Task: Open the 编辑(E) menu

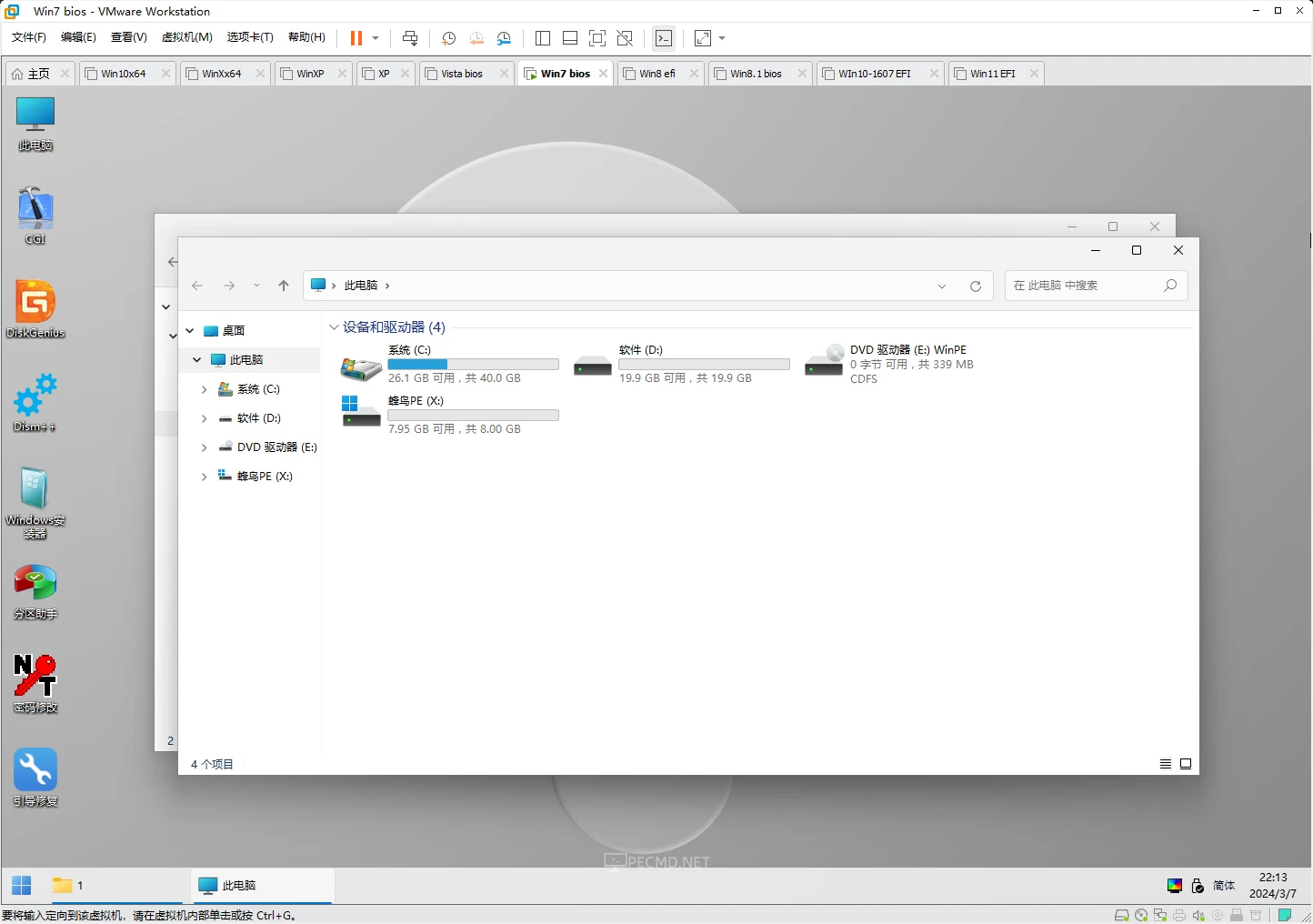Action: (78, 37)
